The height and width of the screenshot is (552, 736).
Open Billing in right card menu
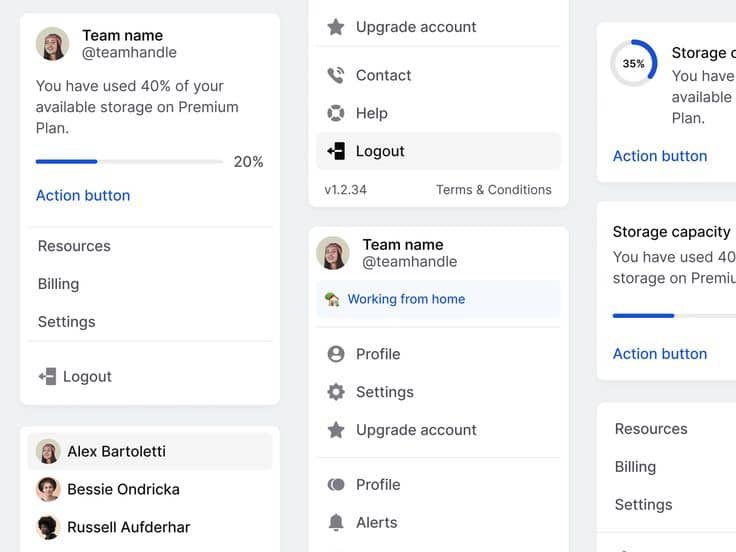click(x=670, y=467)
